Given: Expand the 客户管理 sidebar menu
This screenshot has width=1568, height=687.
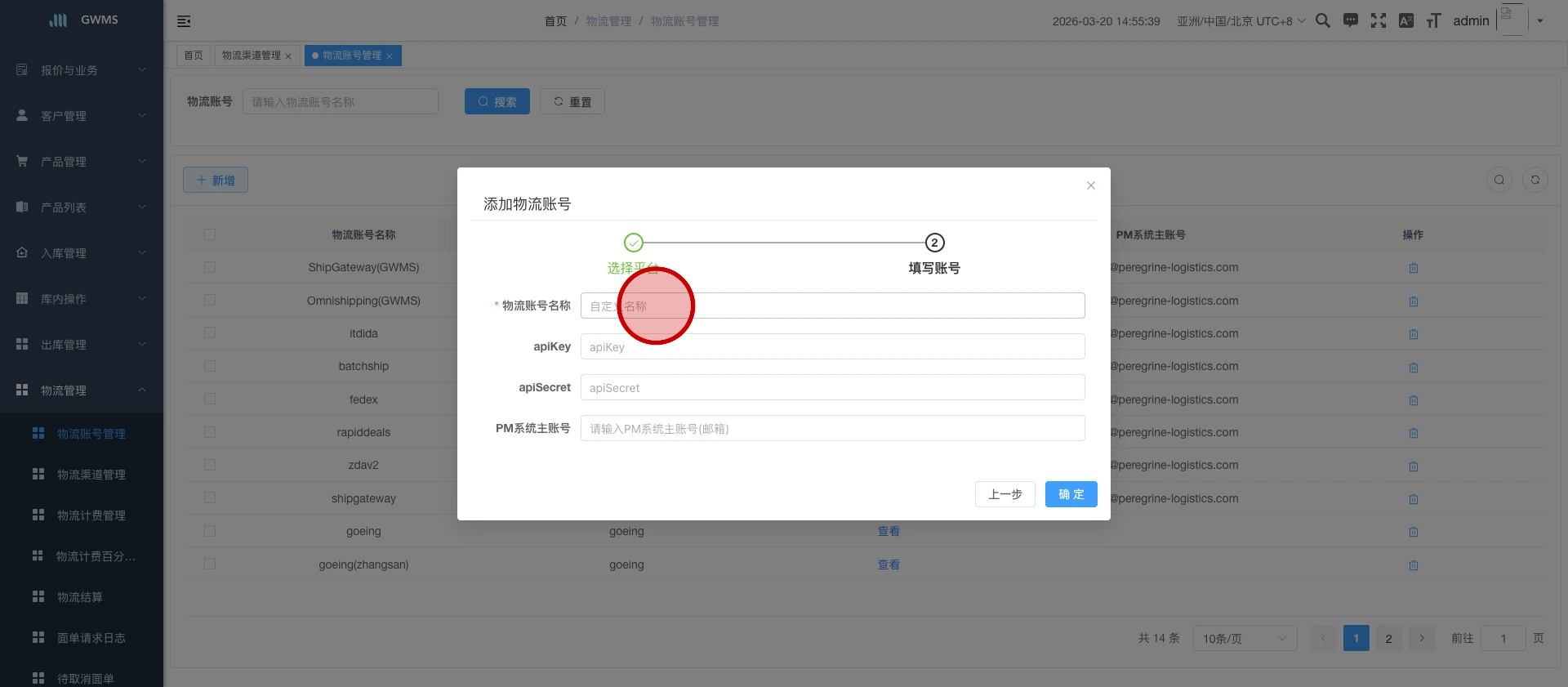Looking at the screenshot, I should [82, 116].
